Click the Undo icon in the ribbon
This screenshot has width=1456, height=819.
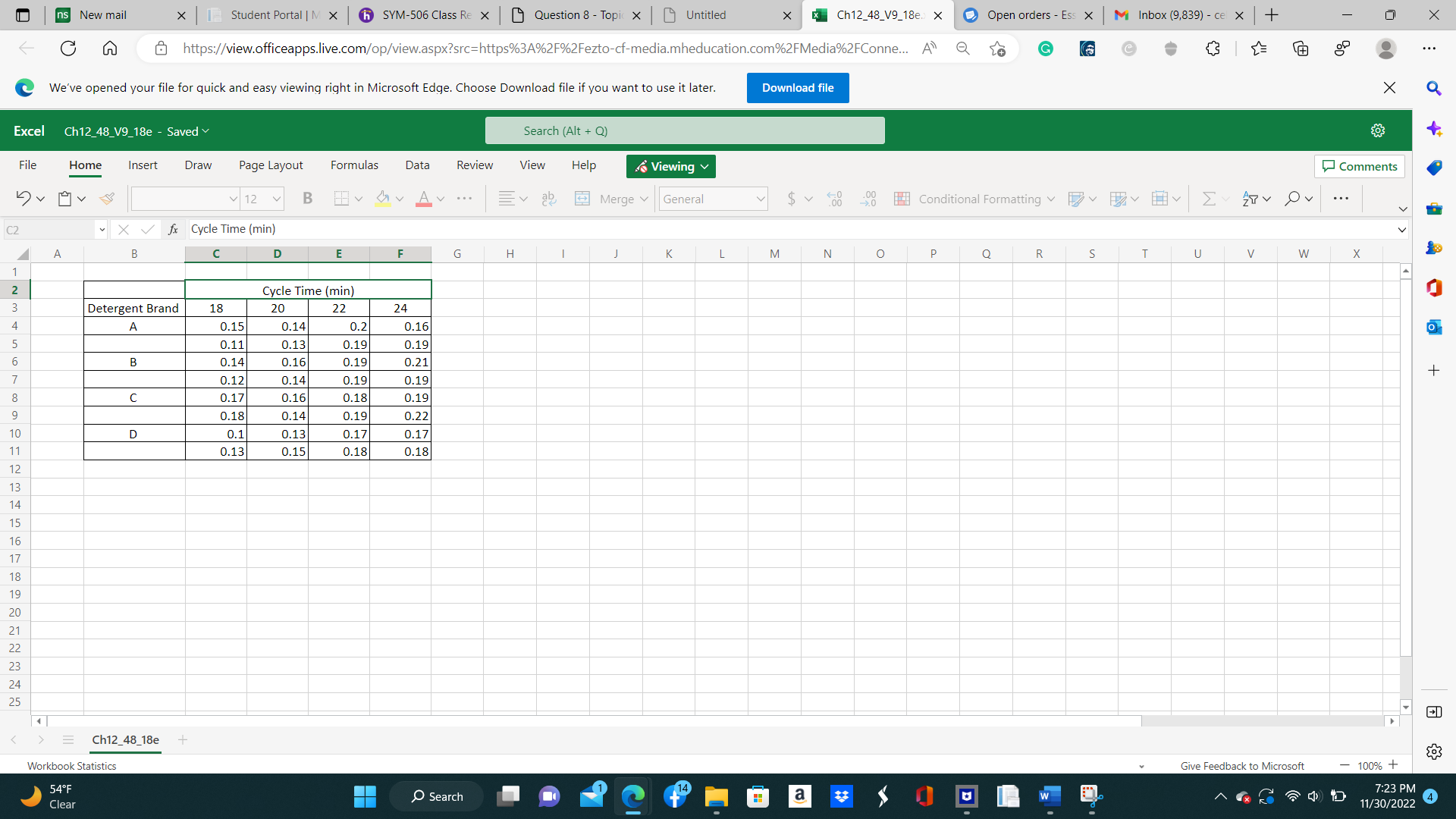pos(23,199)
